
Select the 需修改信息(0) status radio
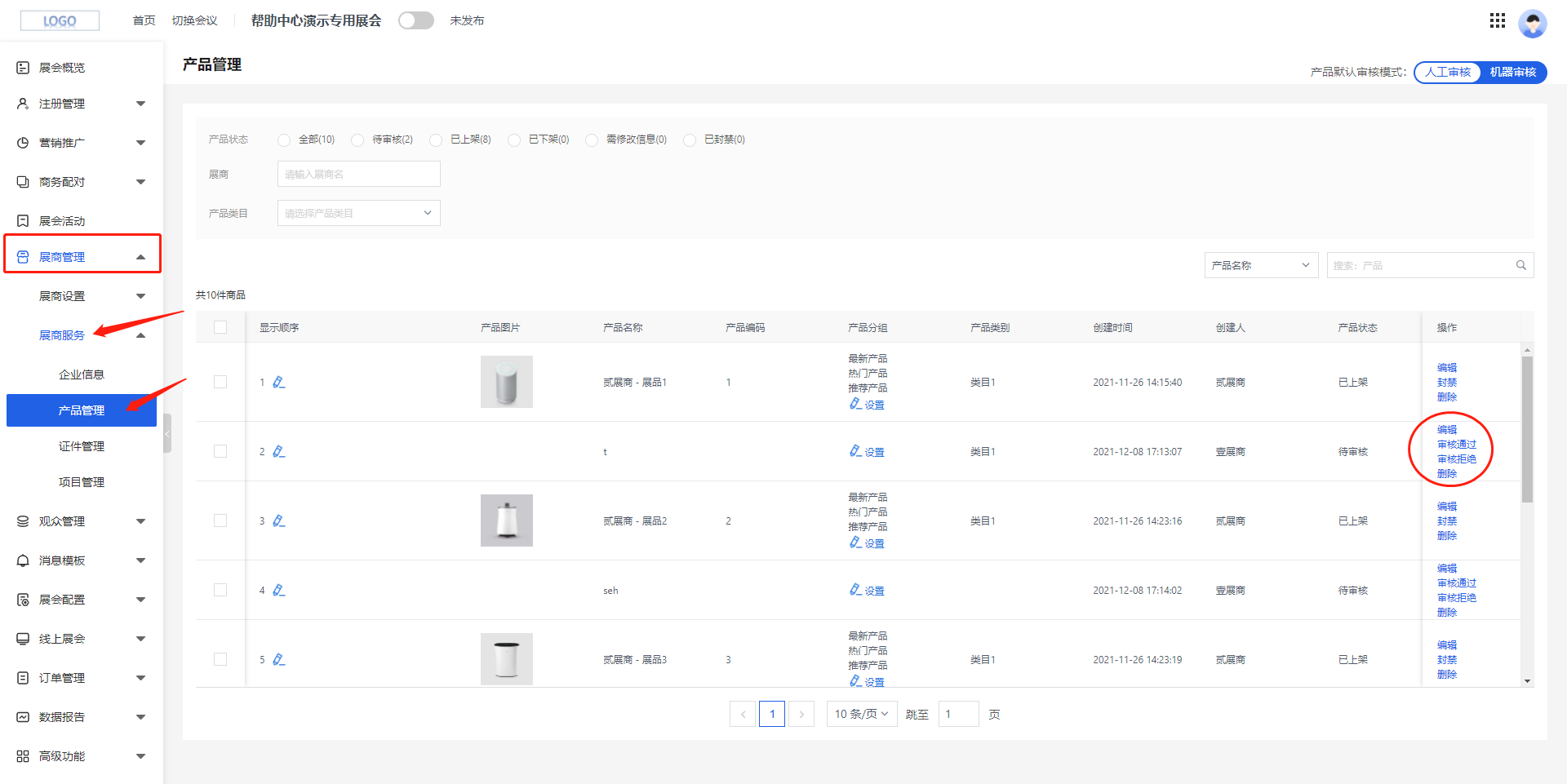tap(592, 140)
